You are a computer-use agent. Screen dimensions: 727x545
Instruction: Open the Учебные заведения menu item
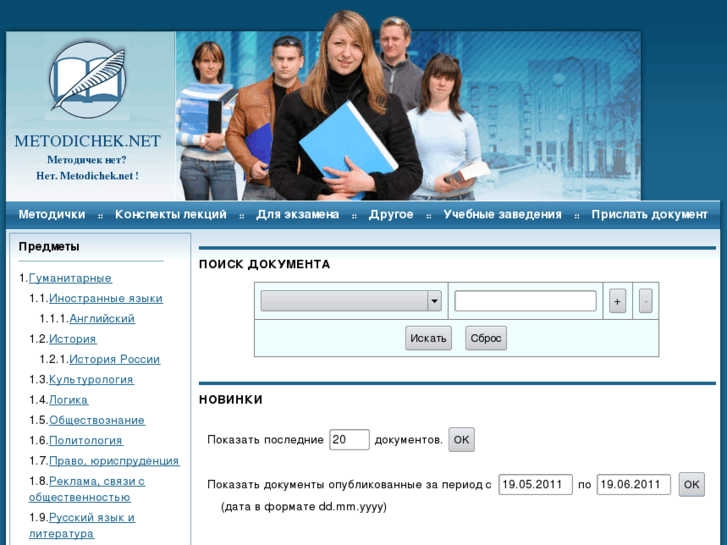tap(503, 214)
